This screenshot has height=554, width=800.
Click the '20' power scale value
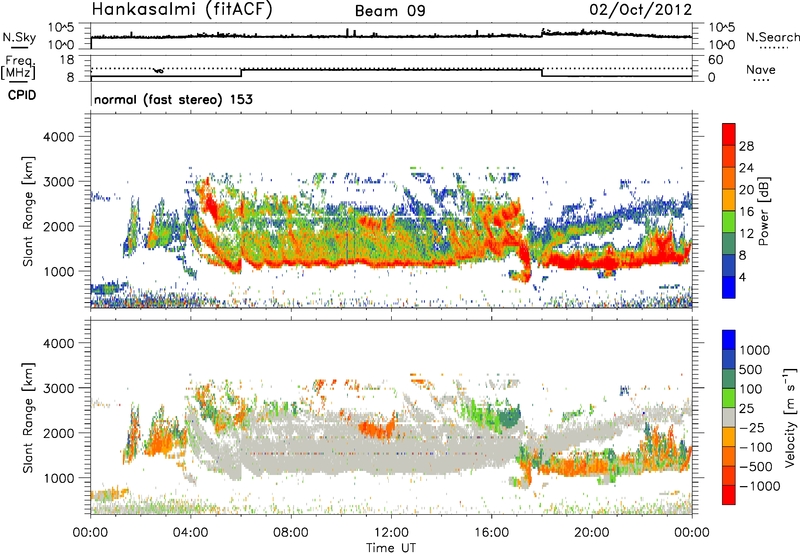(x=746, y=190)
